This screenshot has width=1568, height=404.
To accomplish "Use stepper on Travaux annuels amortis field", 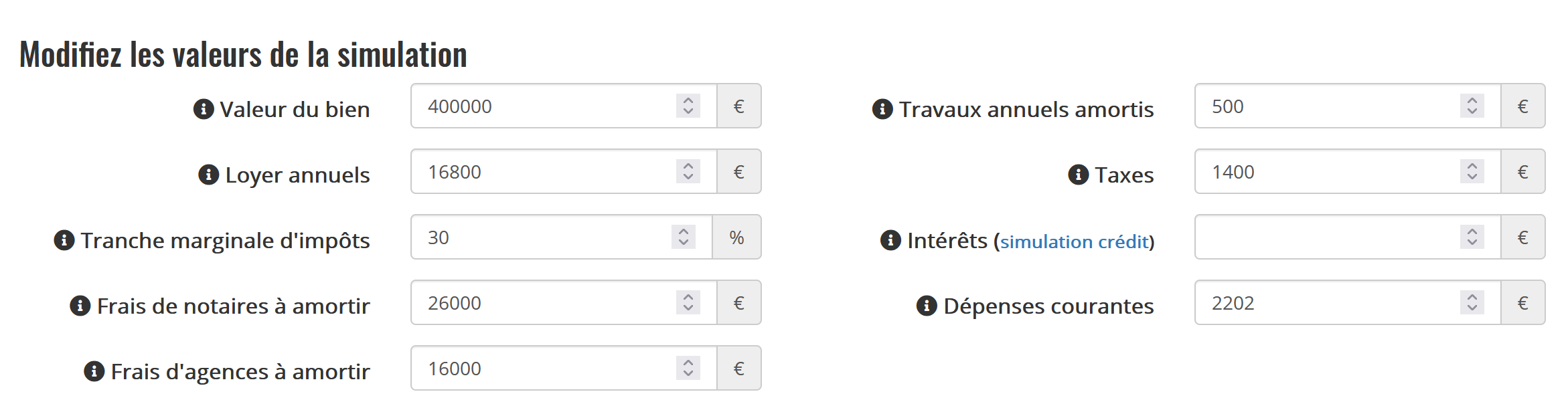I will [x=1472, y=106].
